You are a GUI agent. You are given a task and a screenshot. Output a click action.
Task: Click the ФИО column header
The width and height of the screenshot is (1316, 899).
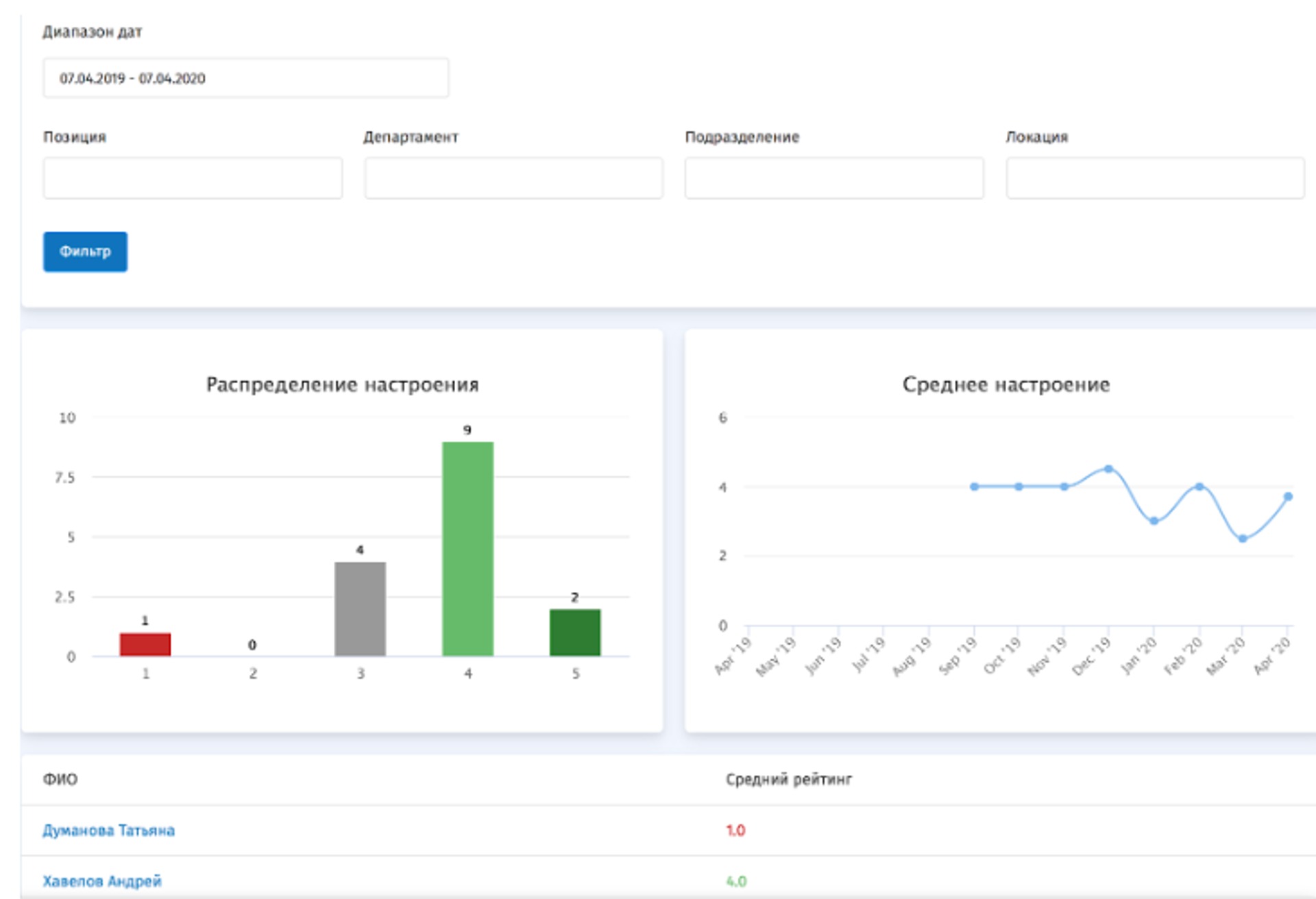click(60, 779)
